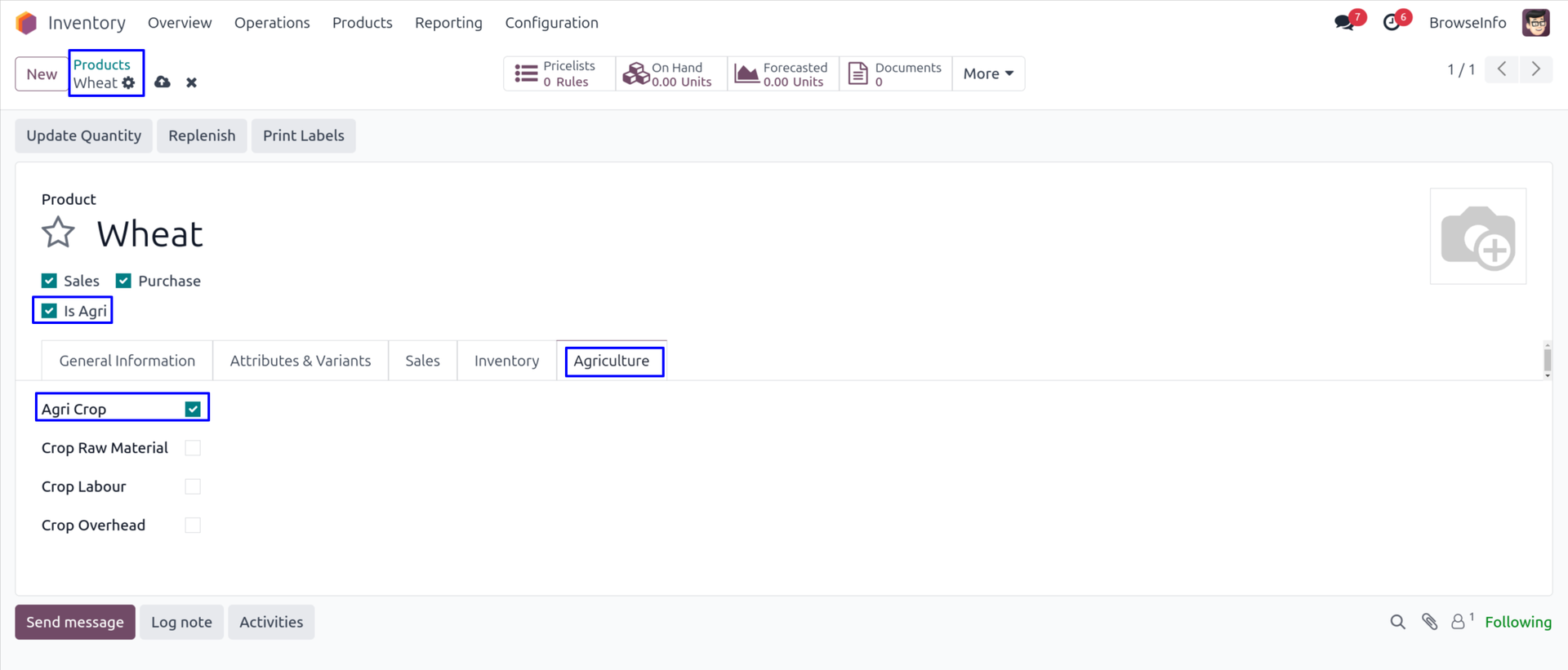
Task: Open the followers person icon
Action: pyautogui.click(x=1458, y=622)
